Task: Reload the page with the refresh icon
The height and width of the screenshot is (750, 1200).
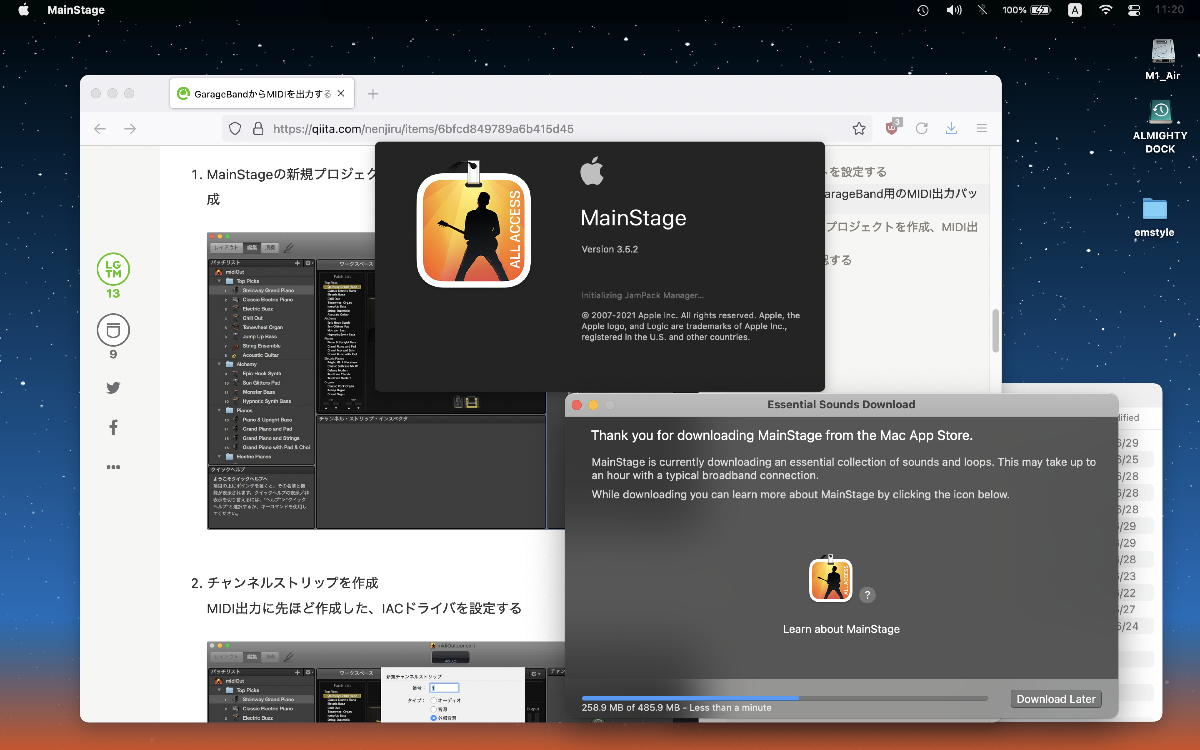Action: pos(922,128)
